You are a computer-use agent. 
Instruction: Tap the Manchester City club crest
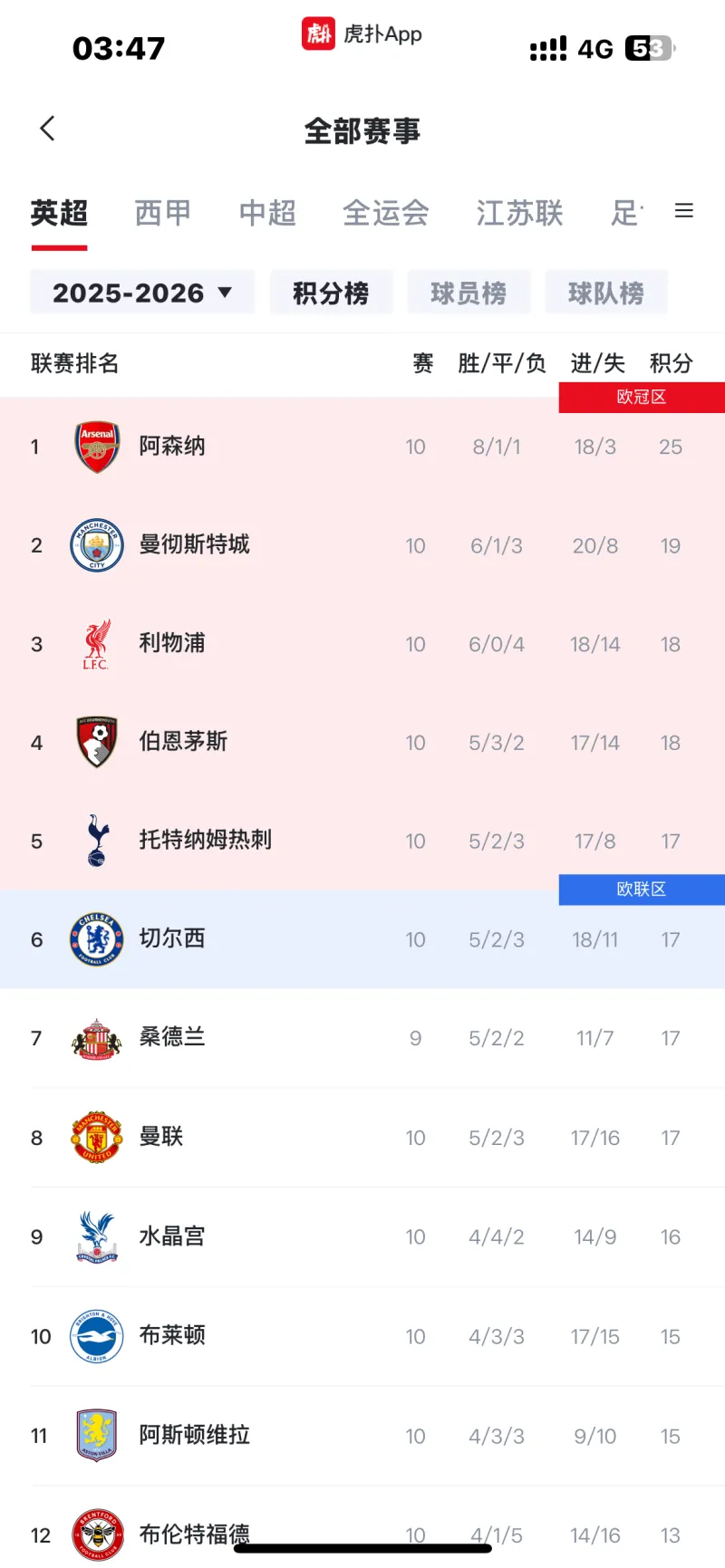pyautogui.click(x=97, y=545)
